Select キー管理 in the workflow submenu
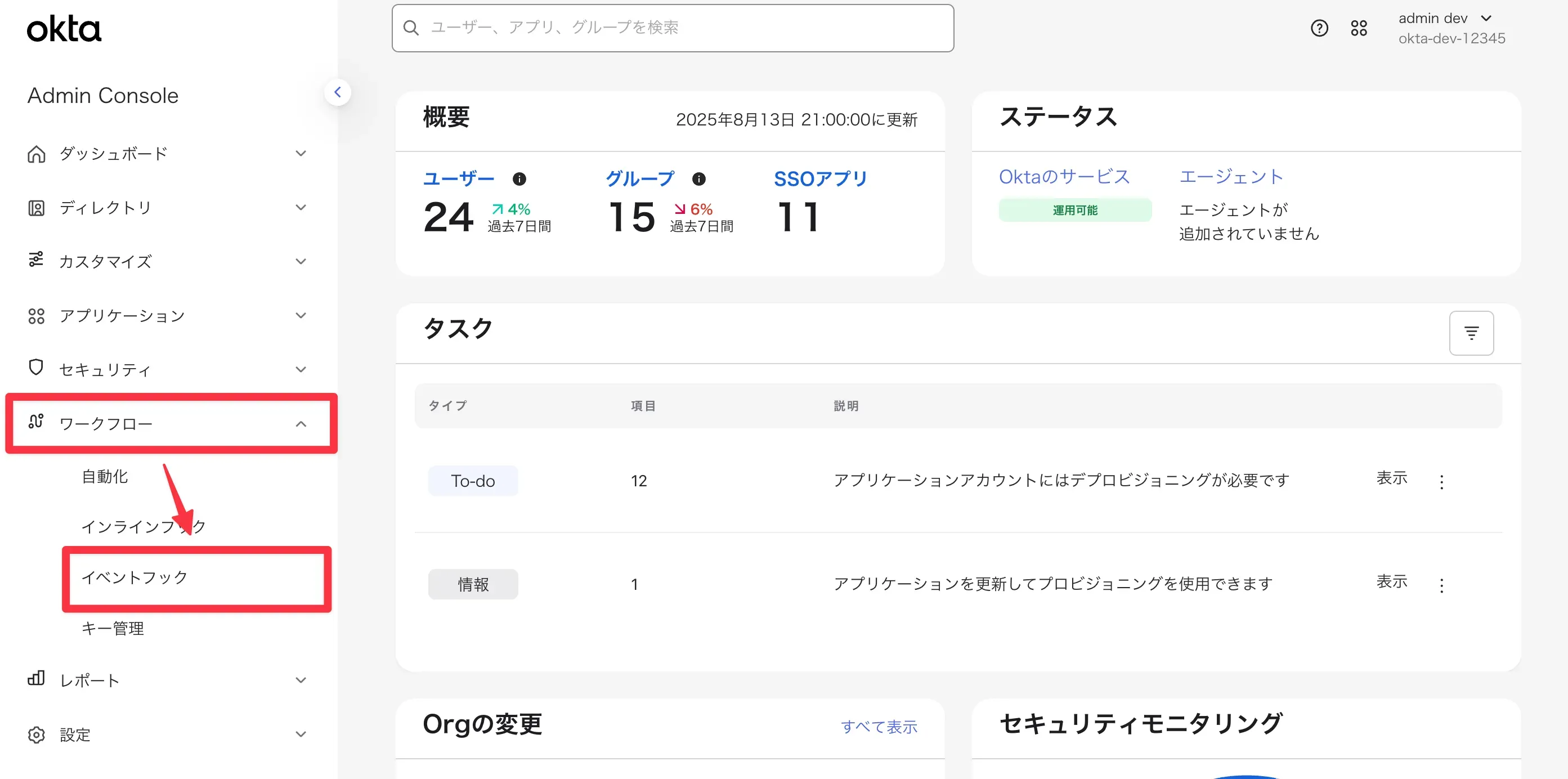1568x779 pixels. [113, 628]
